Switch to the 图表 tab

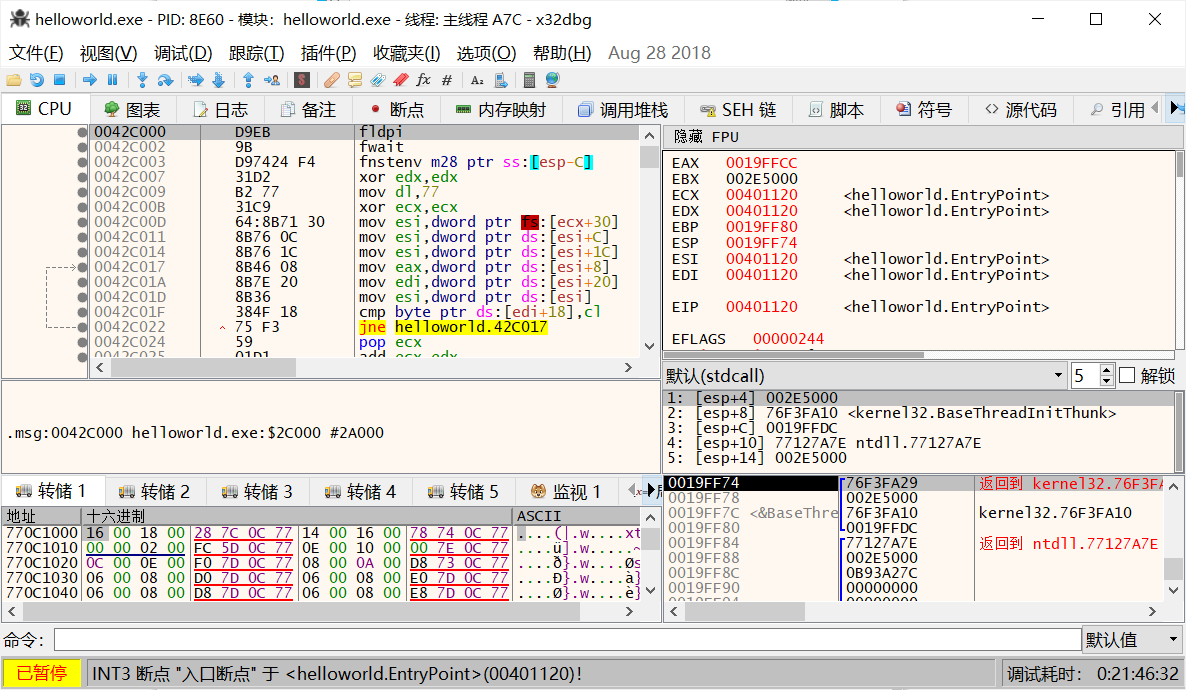tap(132, 110)
